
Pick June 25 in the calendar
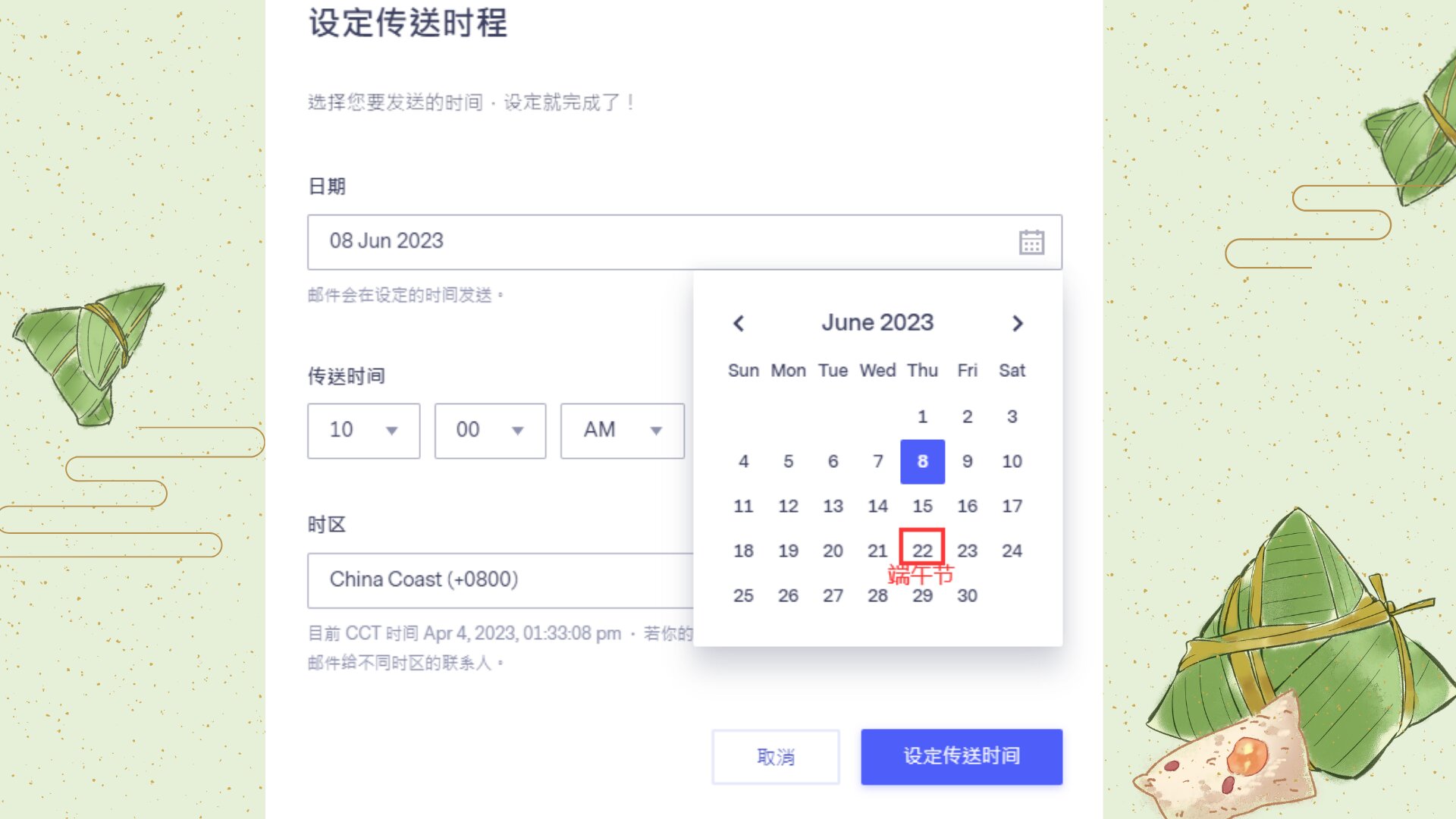[x=743, y=595]
